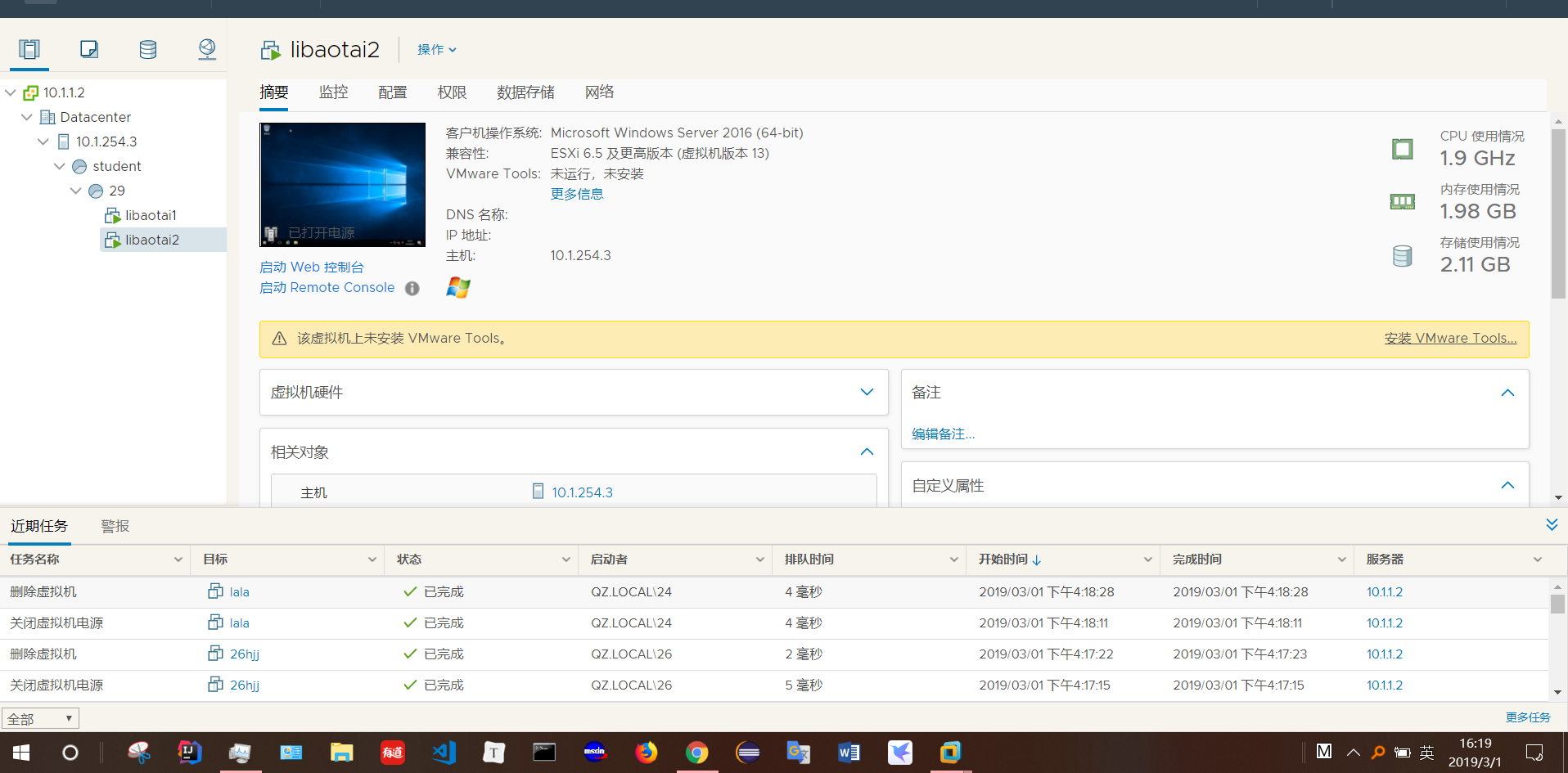Click the warning icon in the VMware Tools banner
The image size is (1568, 773).
pos(279,338)
